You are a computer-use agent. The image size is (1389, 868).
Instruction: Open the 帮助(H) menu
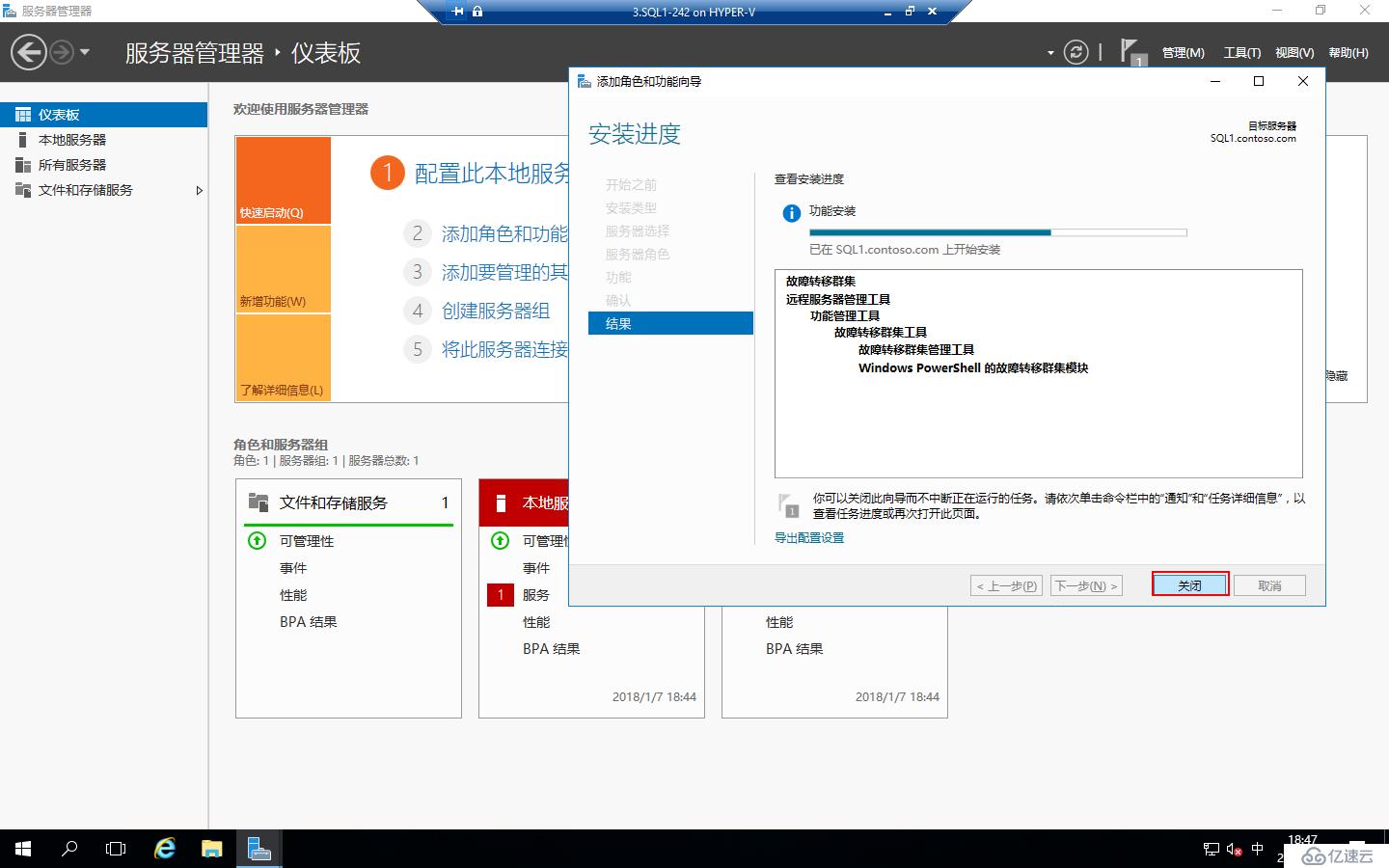click(1348, 53)
